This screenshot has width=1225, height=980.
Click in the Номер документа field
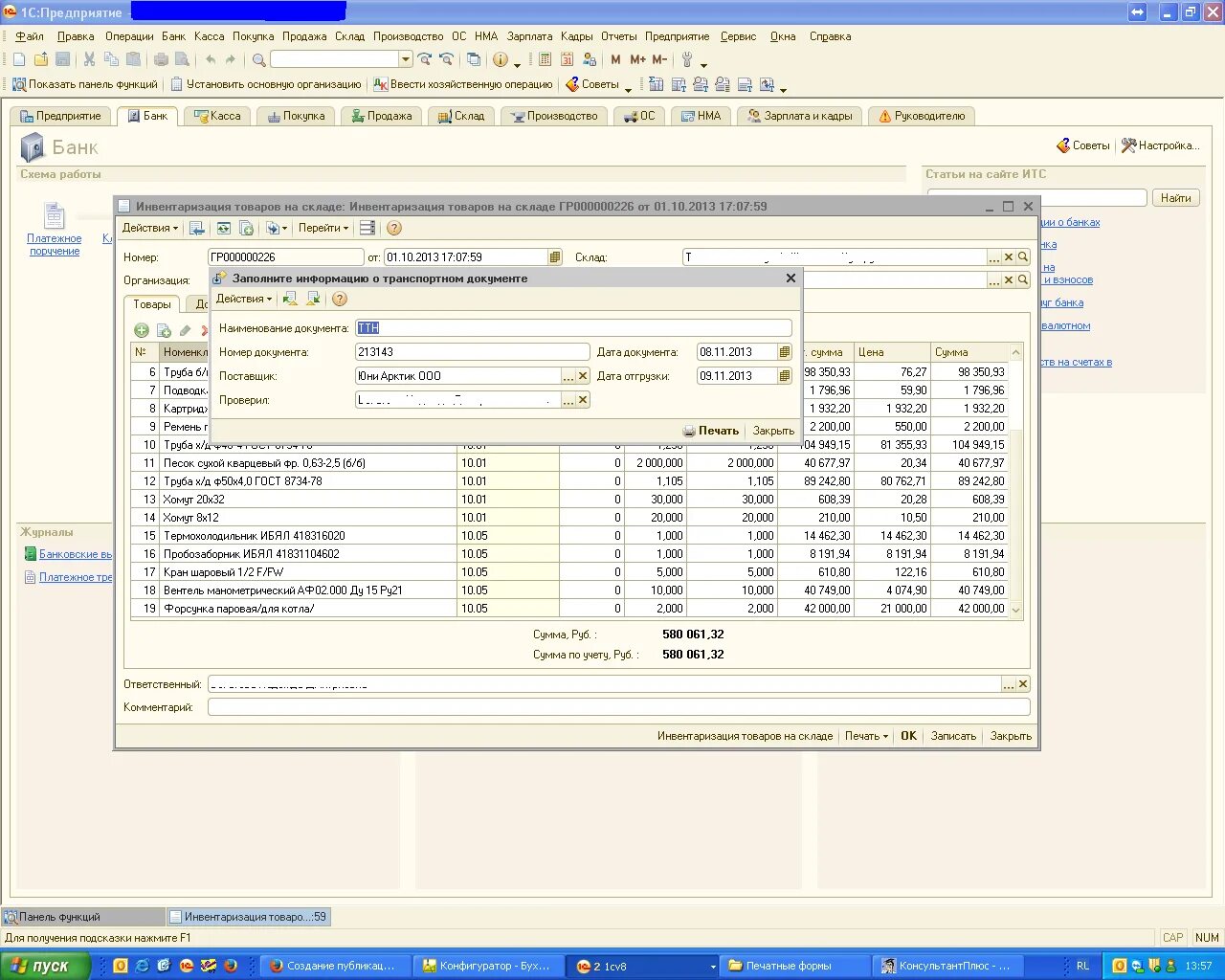(473, 352)
